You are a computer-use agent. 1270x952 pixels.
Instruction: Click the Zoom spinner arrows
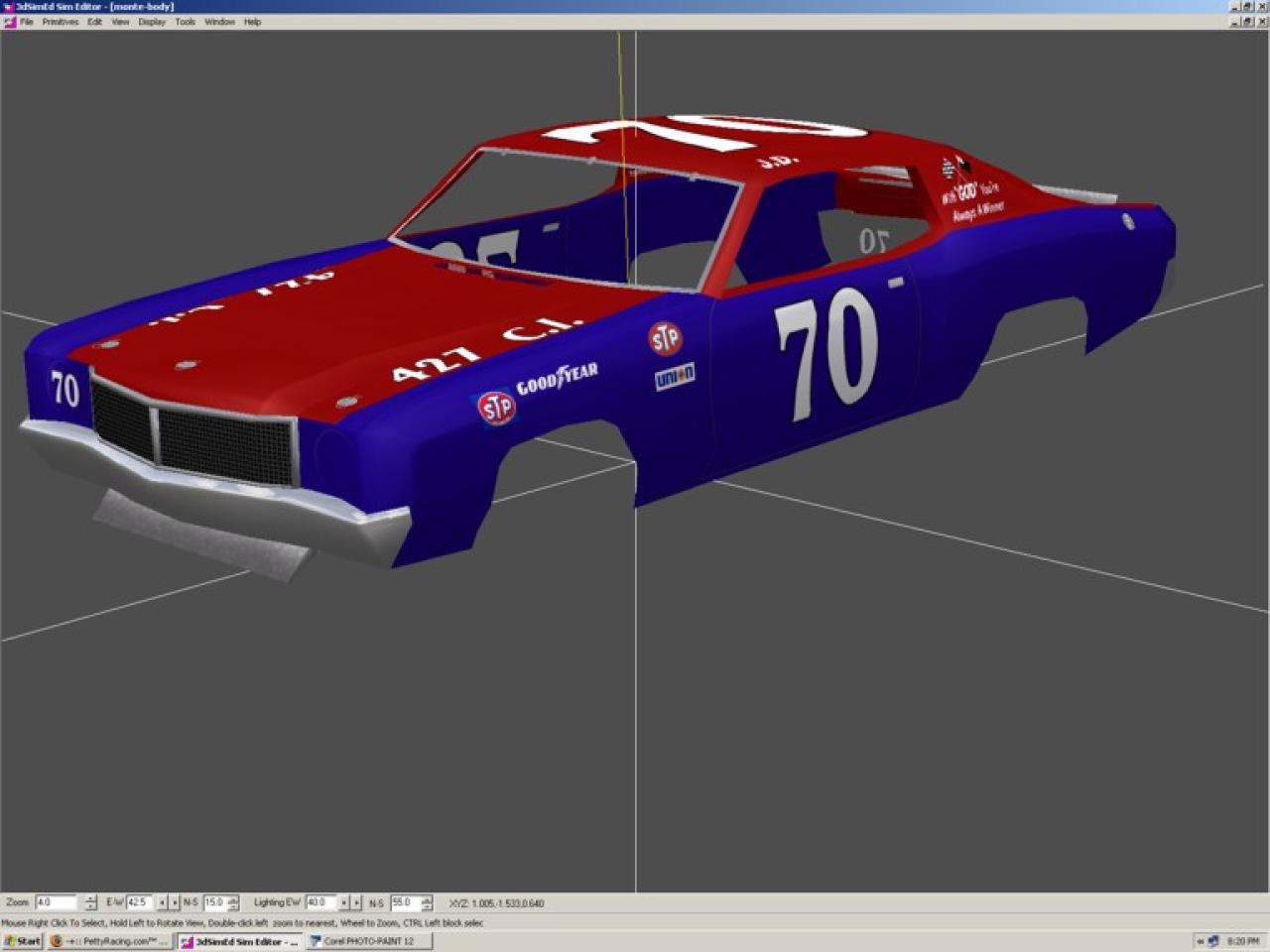pyautogui.click(x=90, y=902)
